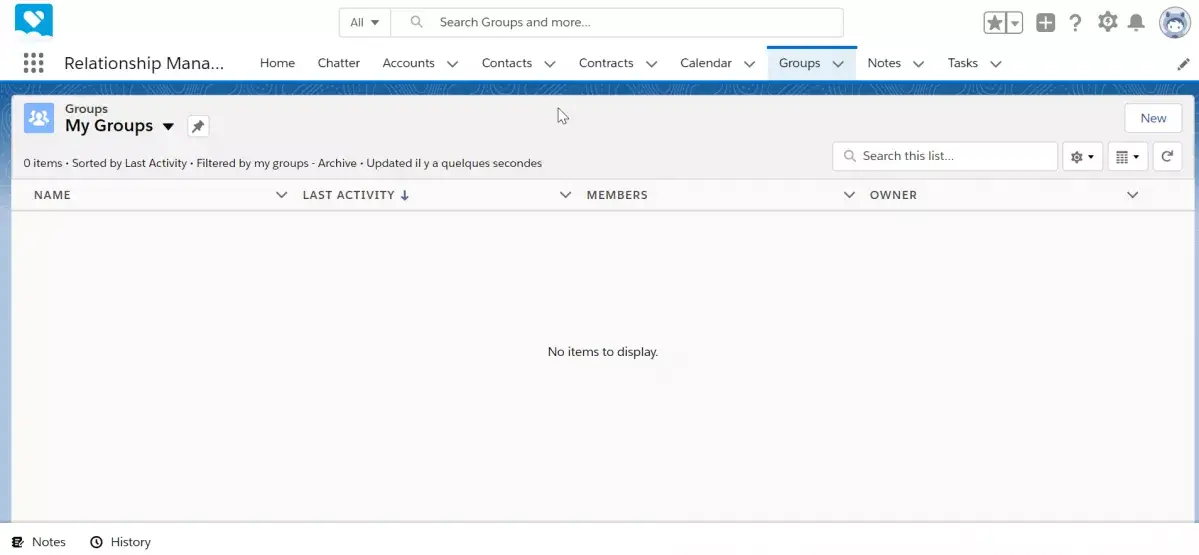Open the Tasks tab
The image size is (1199, 555).
pos(962,63)
